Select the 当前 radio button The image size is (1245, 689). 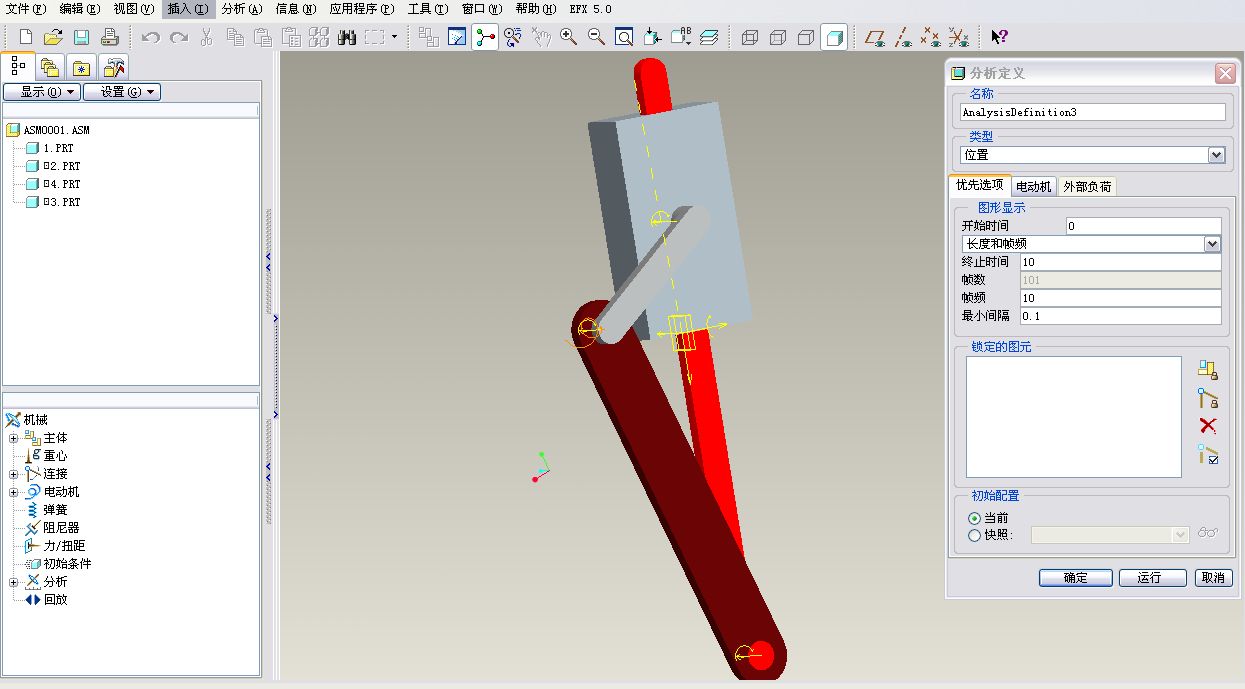974,518
